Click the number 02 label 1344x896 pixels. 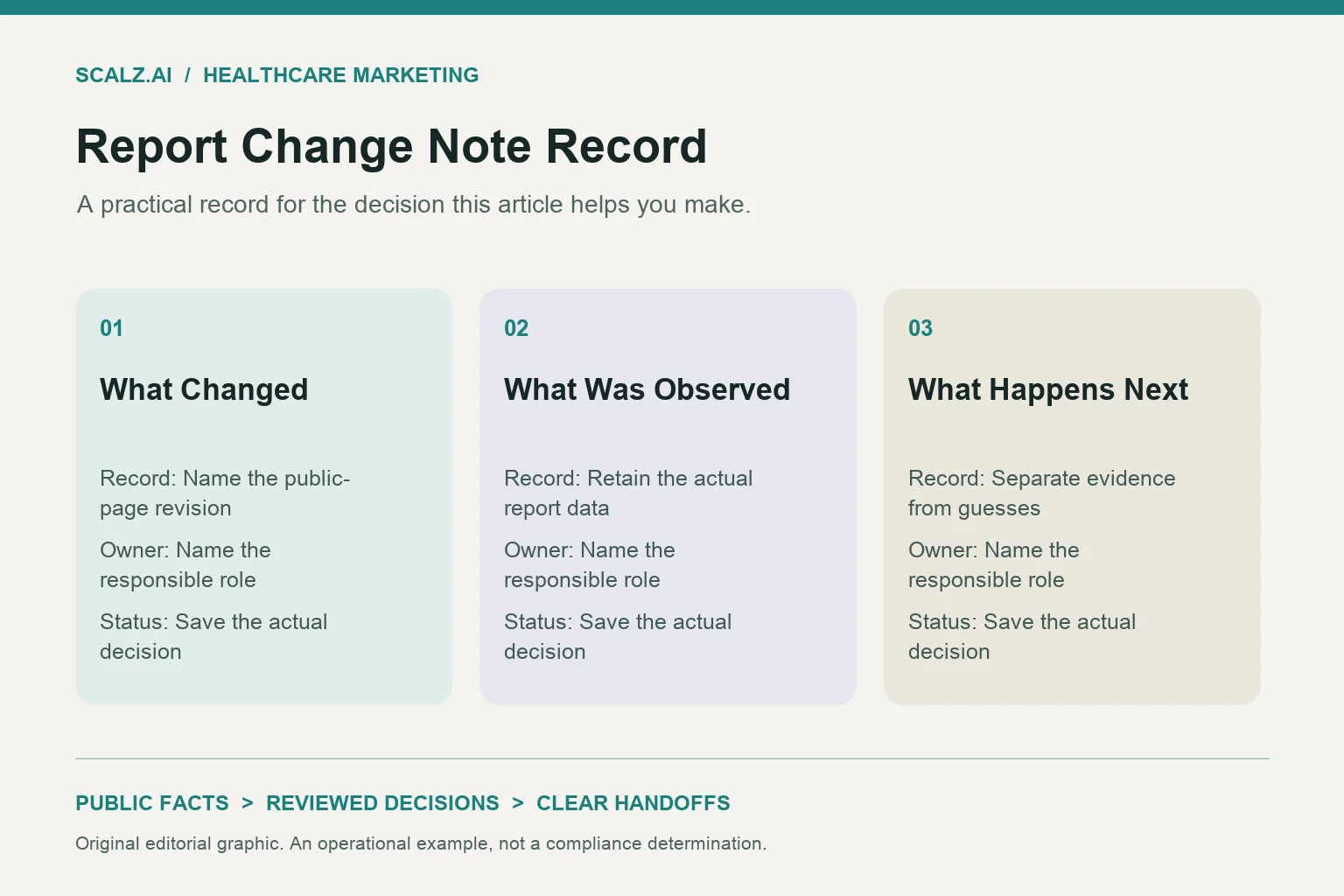516,328
